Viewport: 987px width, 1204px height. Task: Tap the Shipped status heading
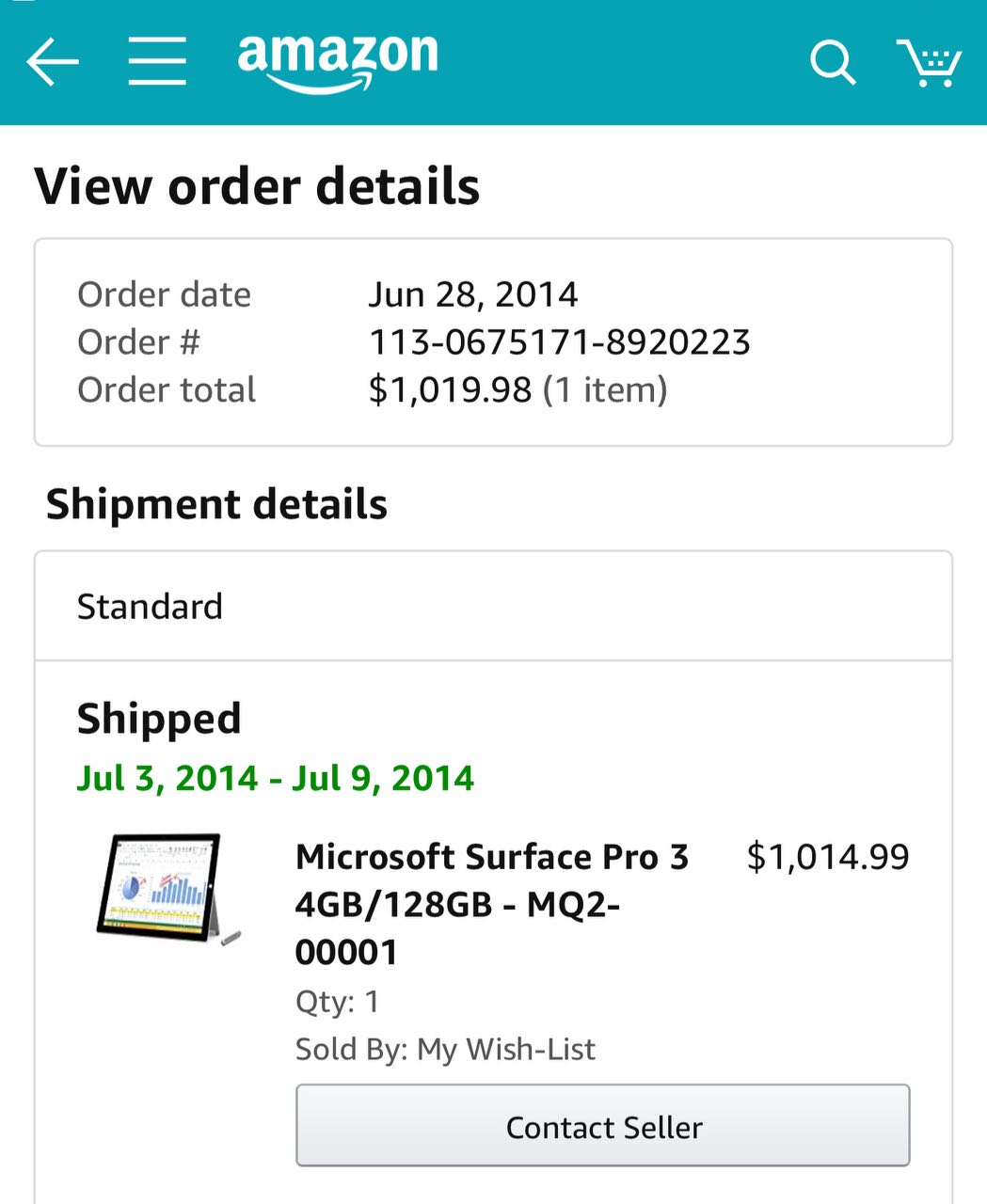(x=159, y=720)
